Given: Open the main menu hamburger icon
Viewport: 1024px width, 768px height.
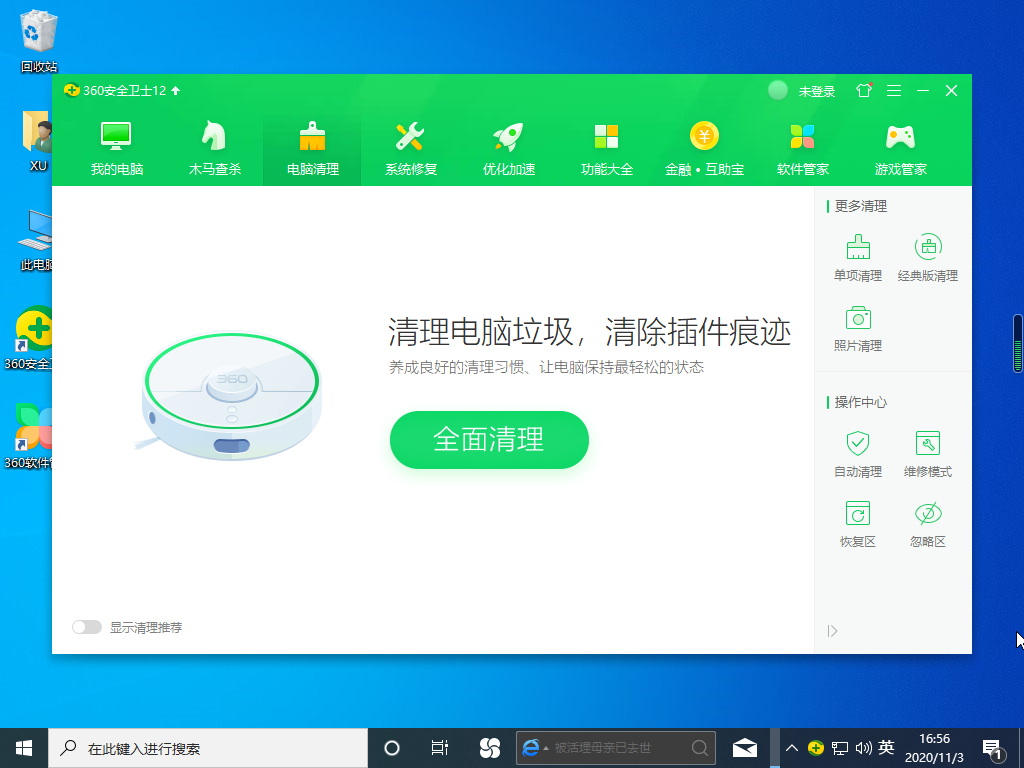Looking at the screenshot, I should [x=894, y=90].
